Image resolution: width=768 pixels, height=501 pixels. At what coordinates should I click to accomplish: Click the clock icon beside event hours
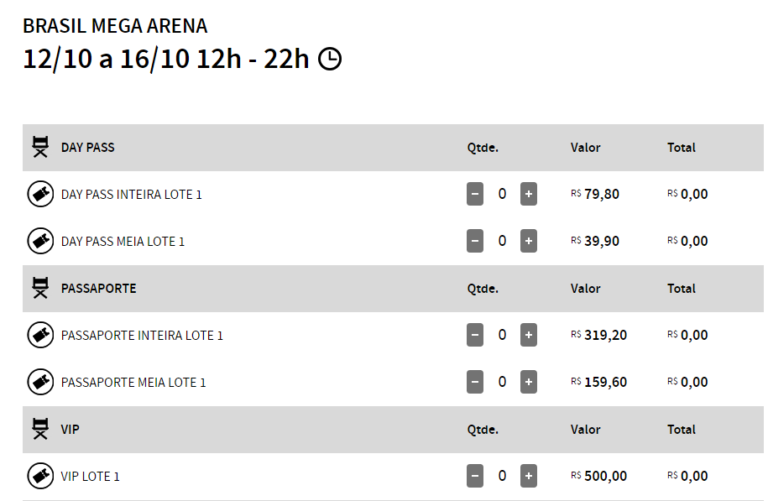[x=330, y=59]
